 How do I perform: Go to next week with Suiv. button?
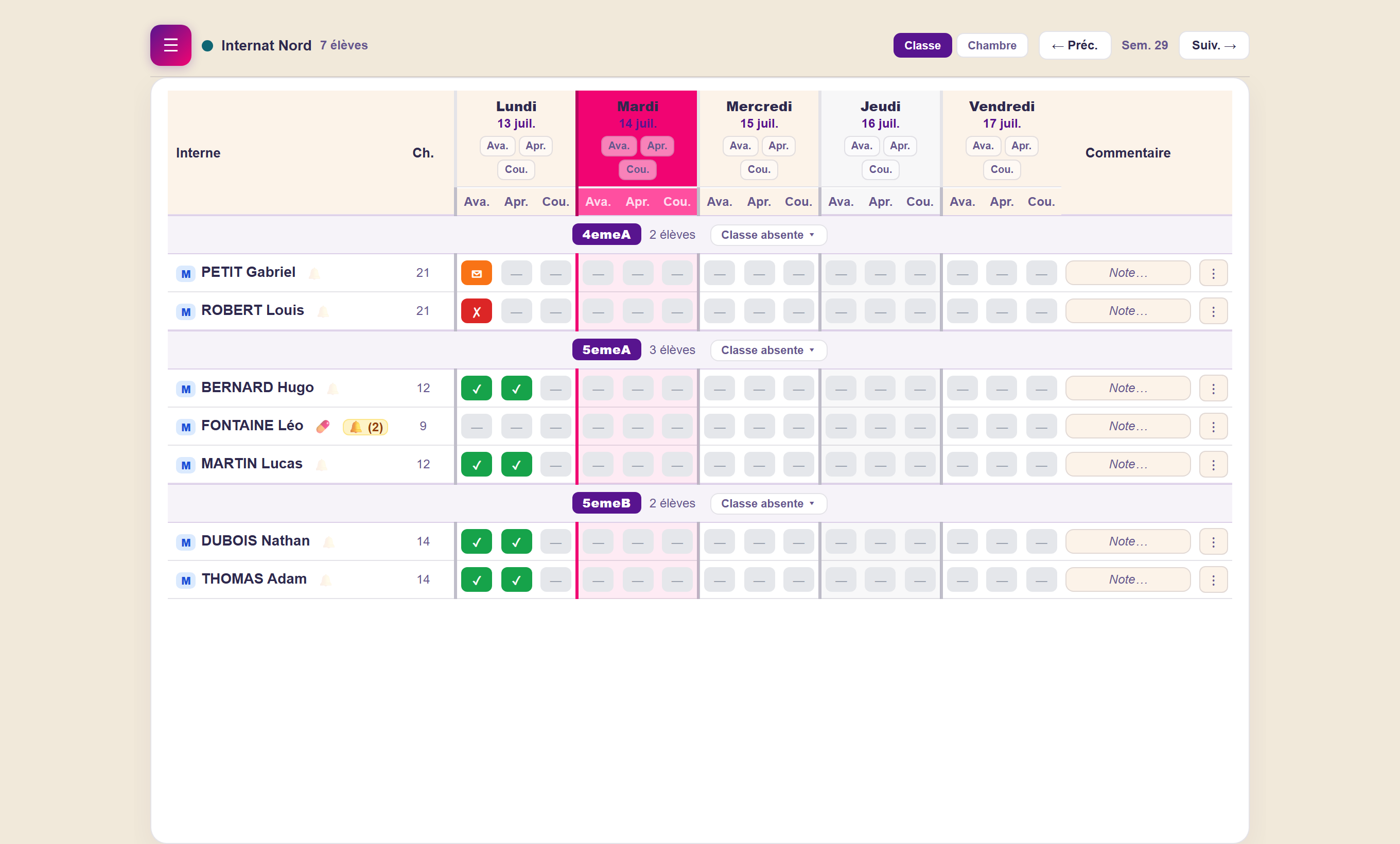point(1213,45)
